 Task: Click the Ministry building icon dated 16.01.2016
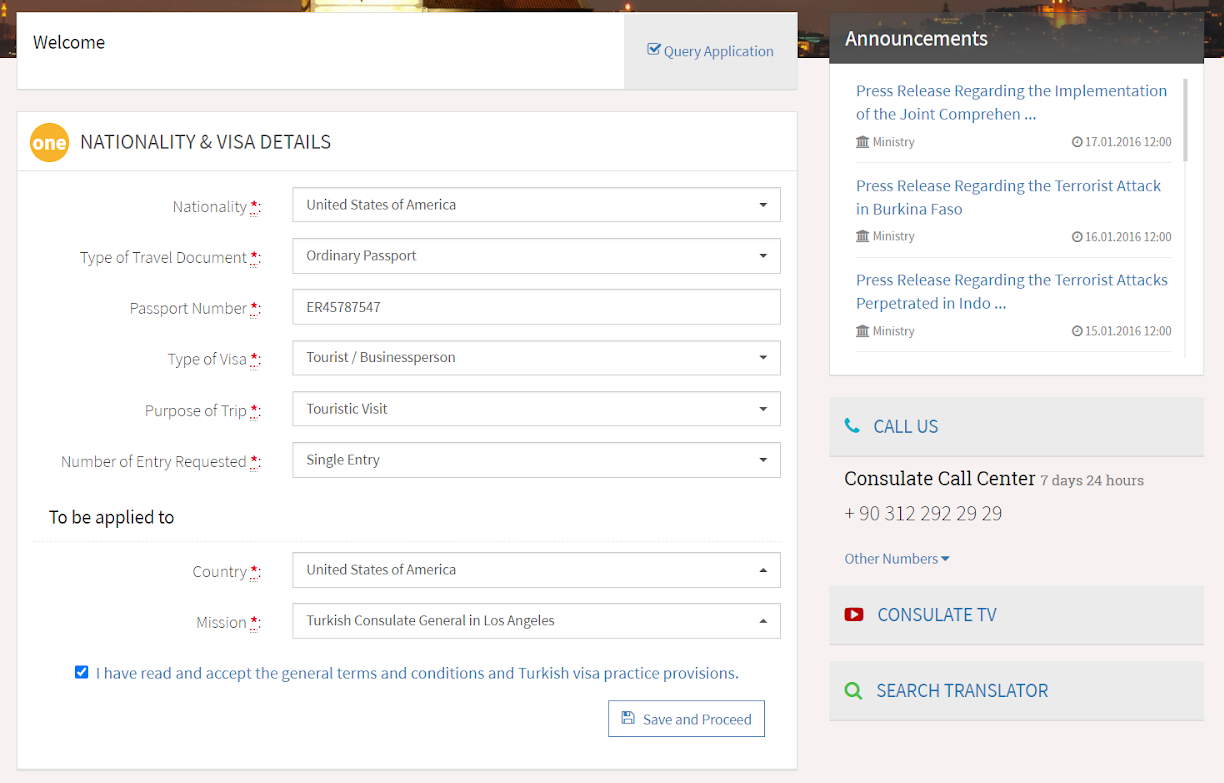pos(863,236)
